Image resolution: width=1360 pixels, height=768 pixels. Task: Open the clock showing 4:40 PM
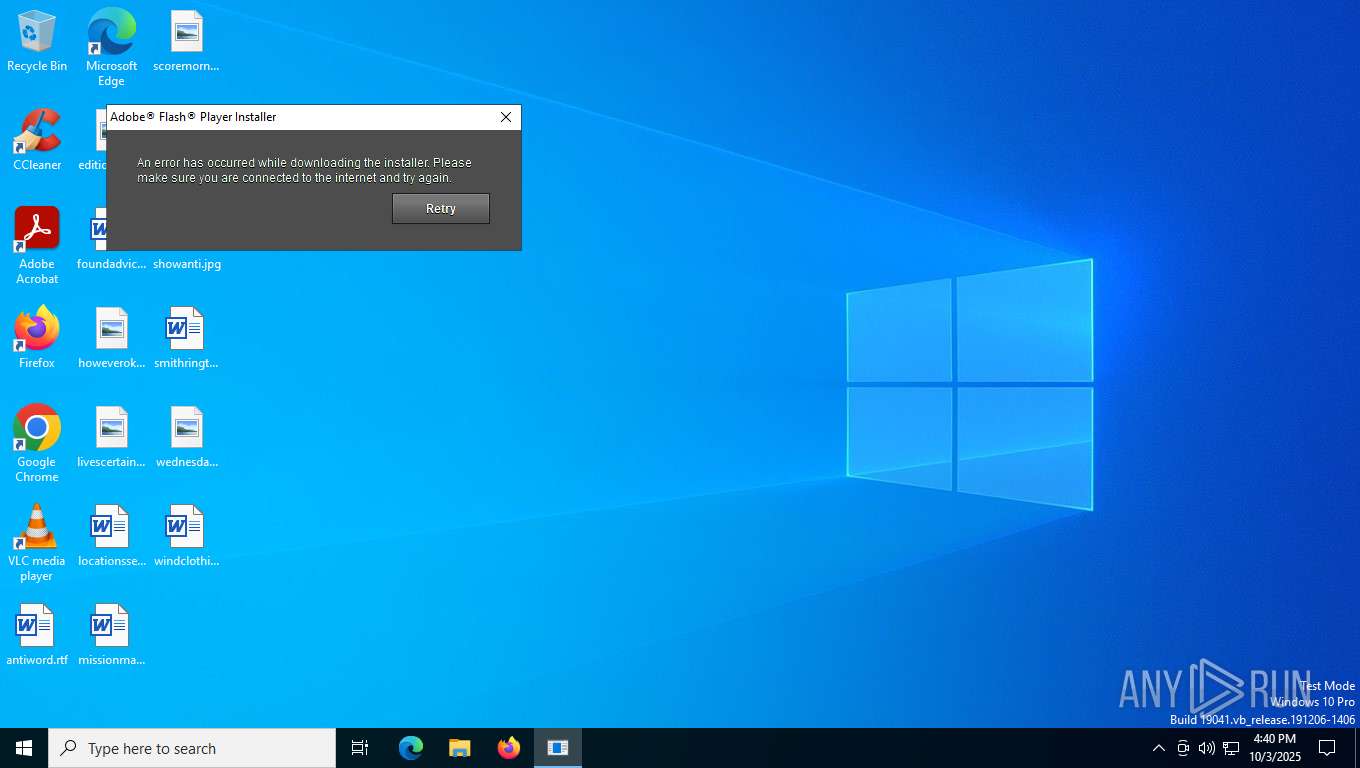1274,748
